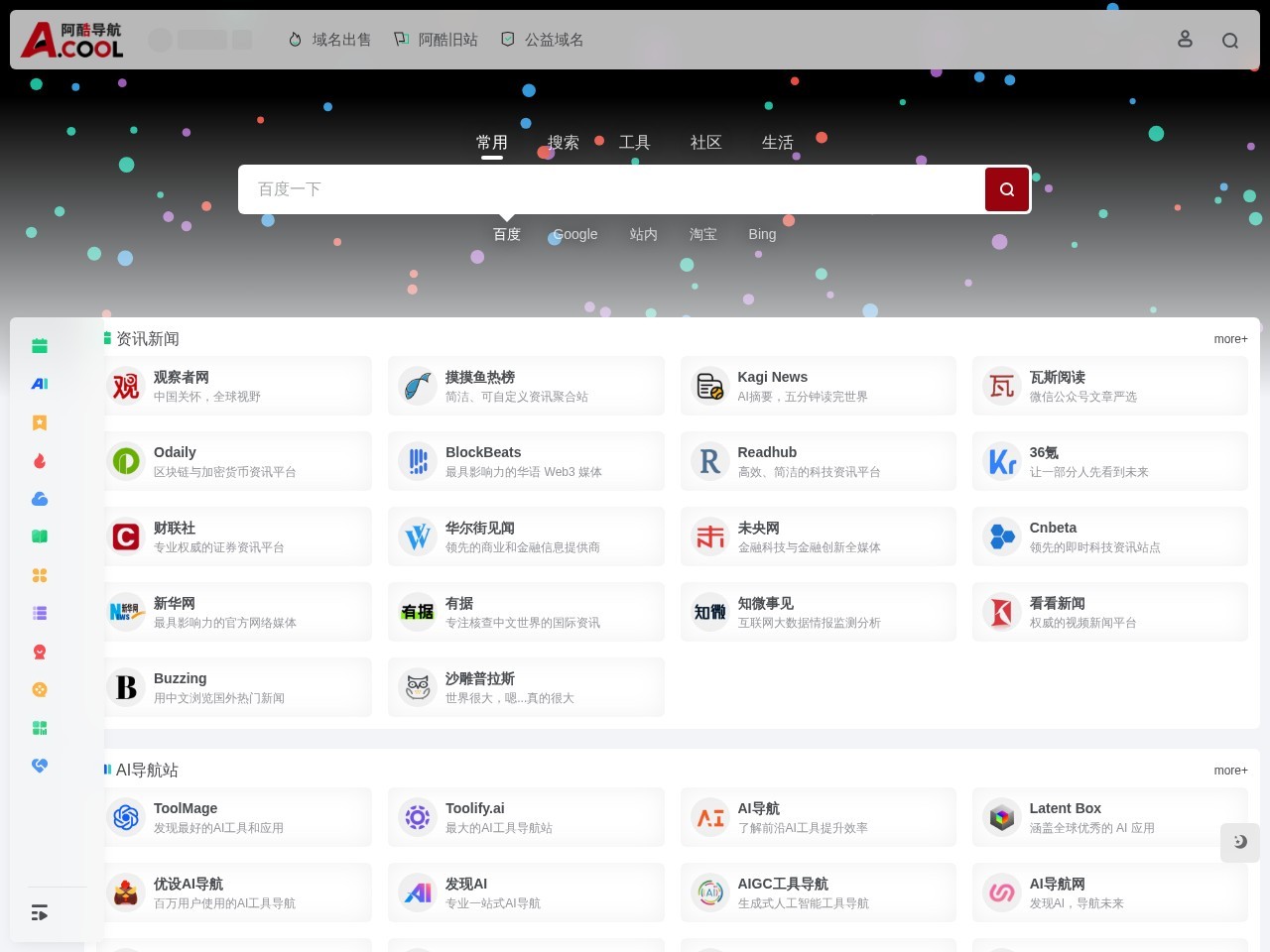Expand the sidebar menu icon at bottom
1270x952 pixels.
[x=40, y=913]
